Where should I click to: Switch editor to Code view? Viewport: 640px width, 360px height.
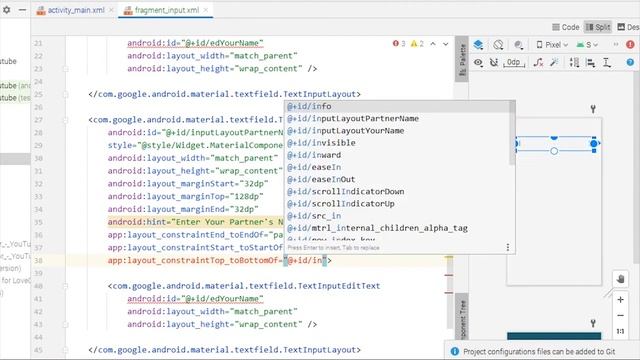click(566, 27)
